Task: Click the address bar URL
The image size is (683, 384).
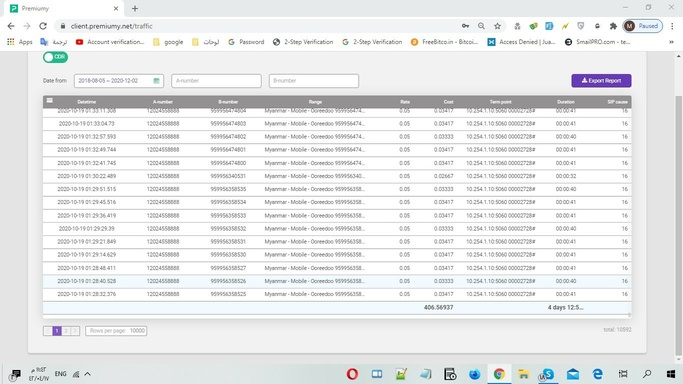Action: pyautogui.click(x=112, y=26)
